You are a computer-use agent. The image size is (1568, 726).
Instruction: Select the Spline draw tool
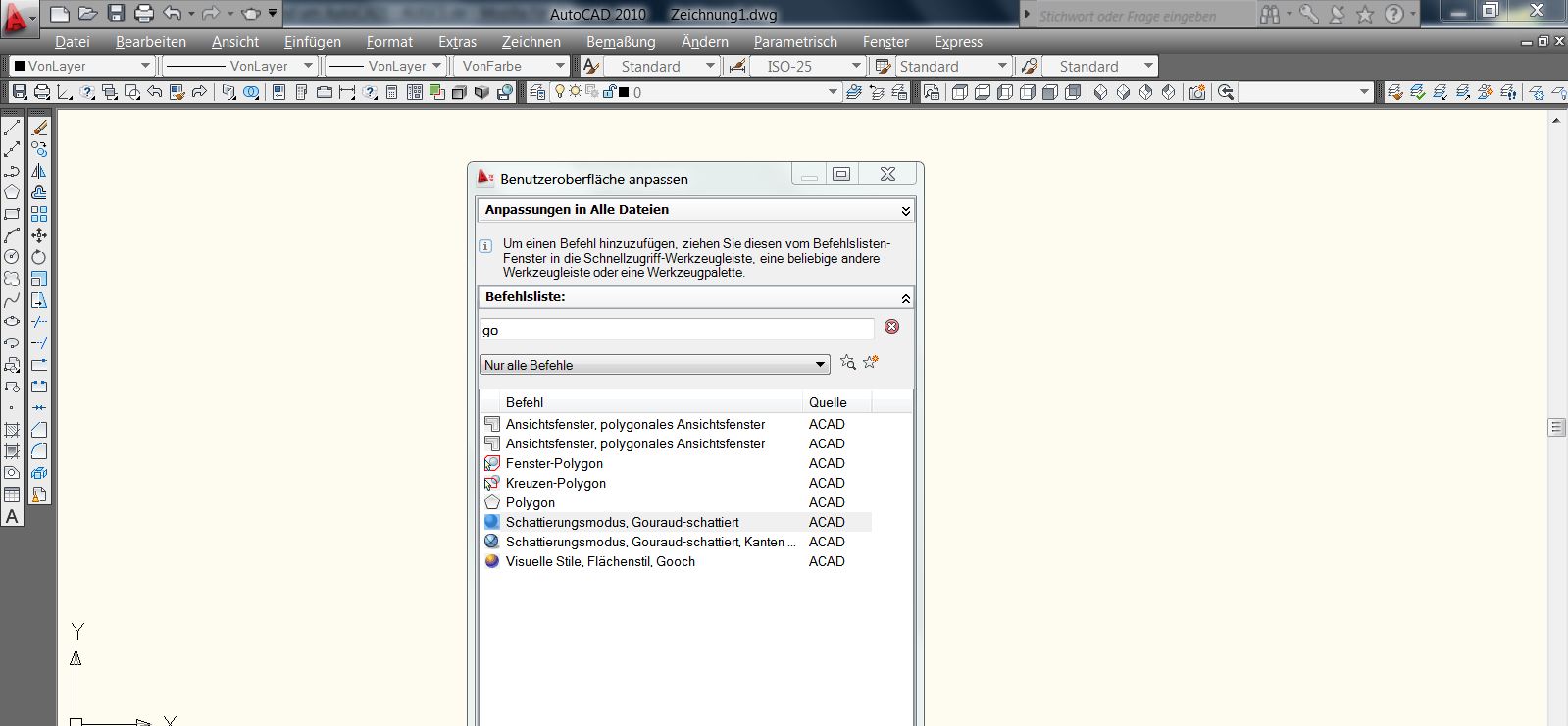tap(12, 300)
